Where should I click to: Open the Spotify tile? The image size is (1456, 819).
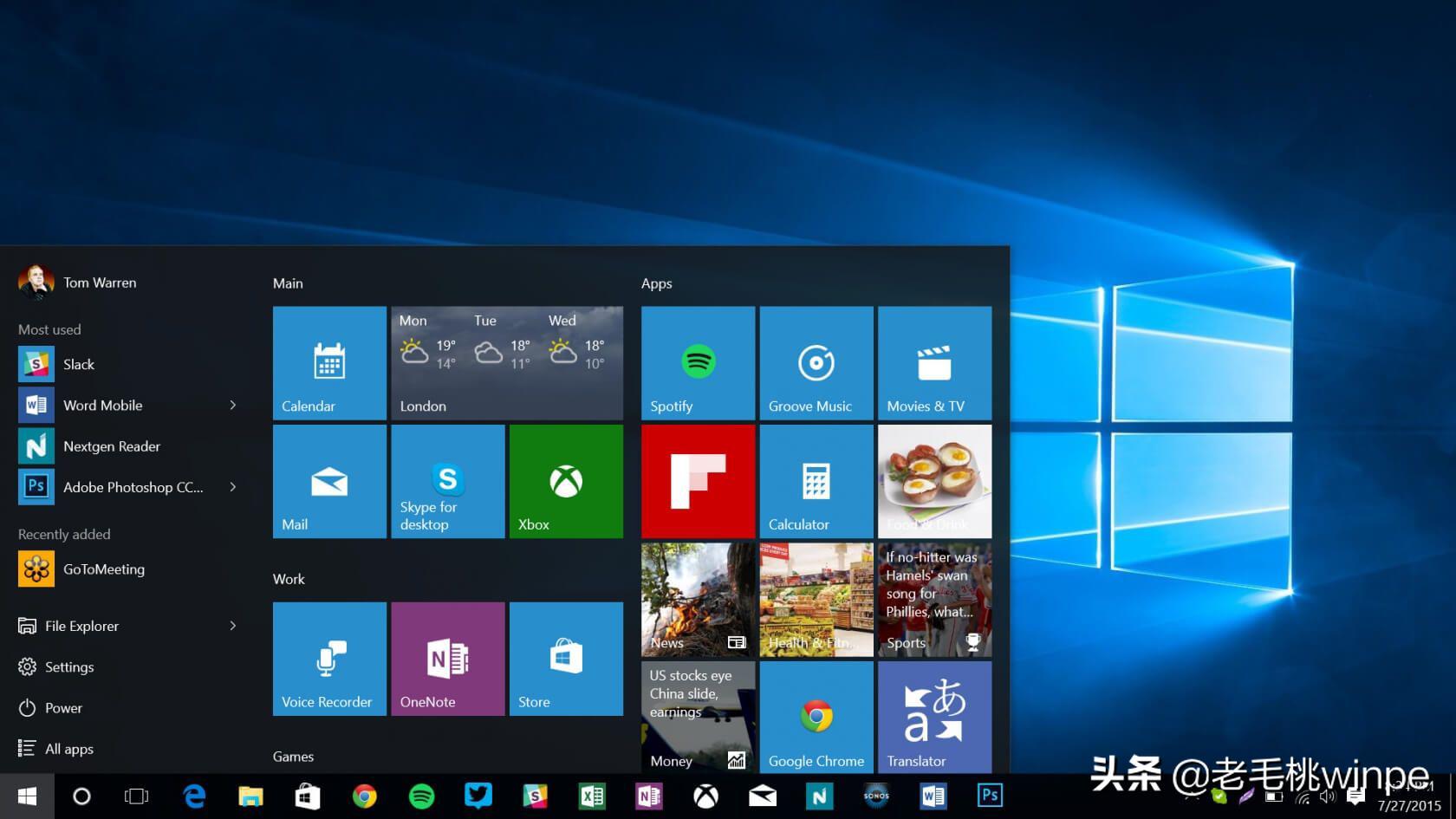coord(697,363)
